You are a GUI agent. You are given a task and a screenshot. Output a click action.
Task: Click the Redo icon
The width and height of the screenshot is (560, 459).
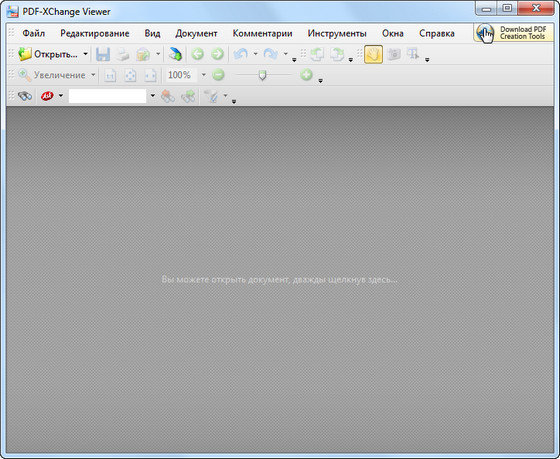click(x=271, y=54)
